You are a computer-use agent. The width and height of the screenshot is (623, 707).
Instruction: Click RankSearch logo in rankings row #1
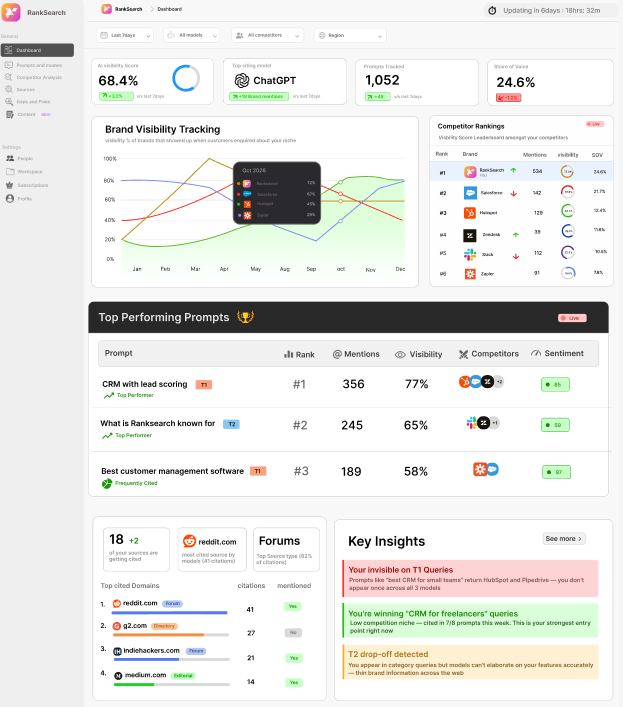tap(470, 172)
